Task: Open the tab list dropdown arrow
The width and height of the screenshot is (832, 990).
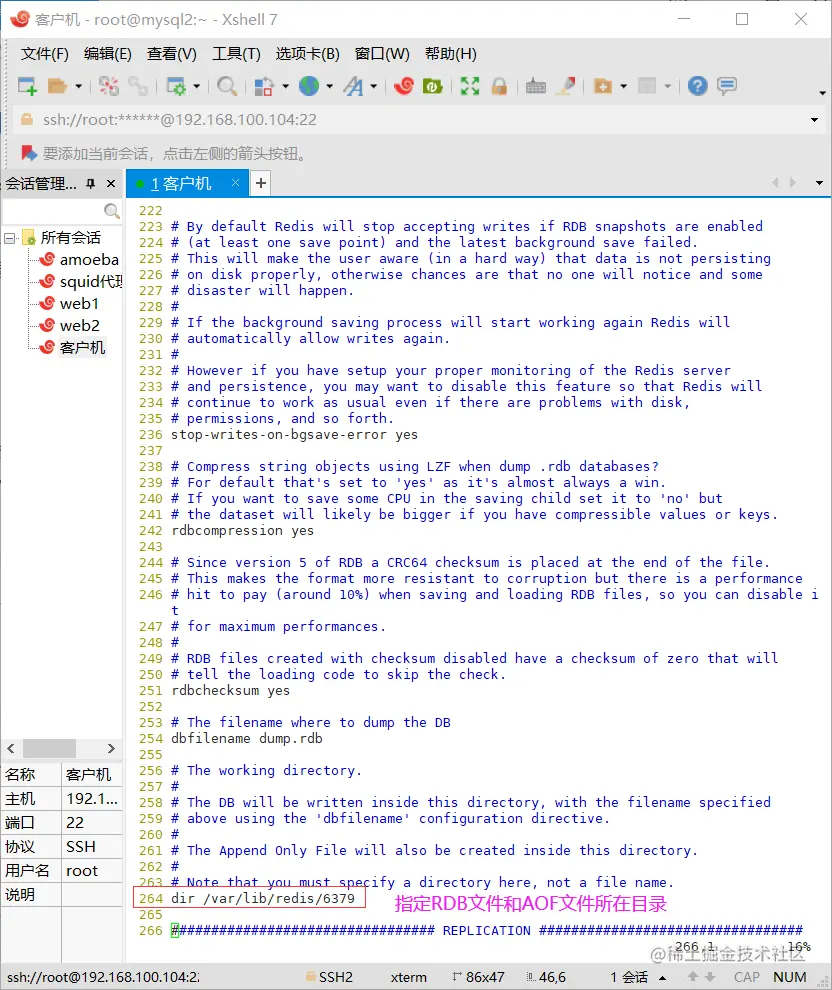Action: pos(819,183)
